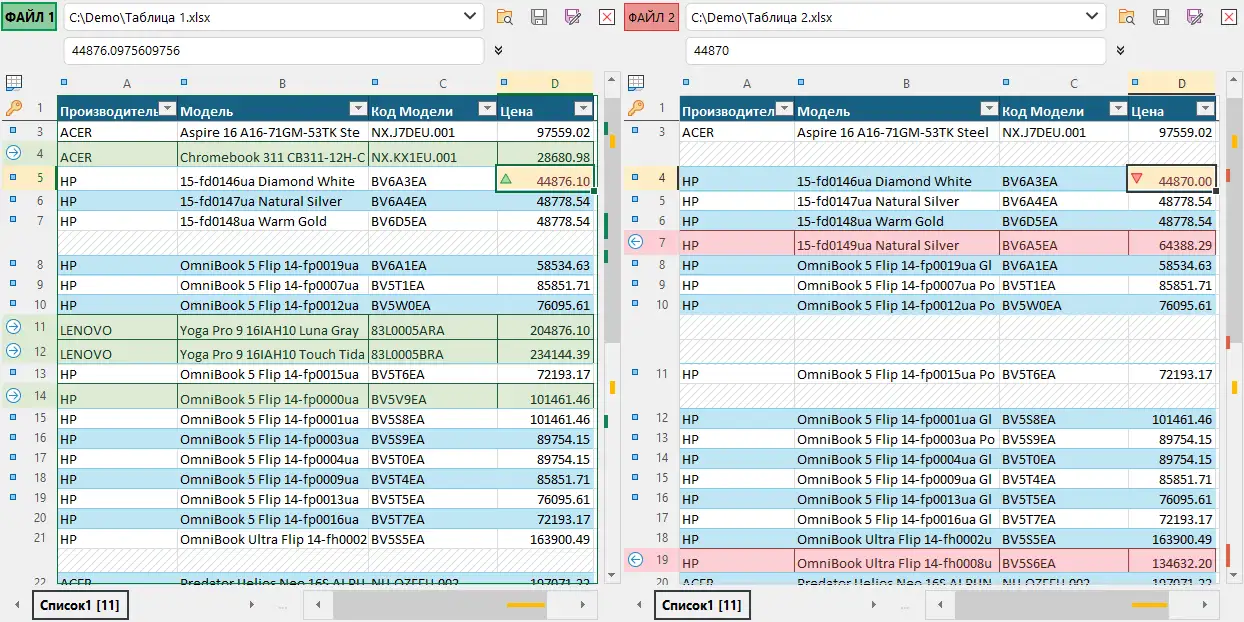The width and height of the screenshot is (1244, 622).
Task: Select column B header in File 2
Action: (906, 84)
